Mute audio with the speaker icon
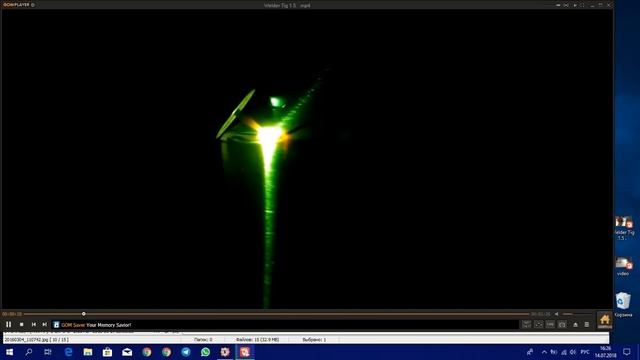640x360 pixels. point(556,314)
